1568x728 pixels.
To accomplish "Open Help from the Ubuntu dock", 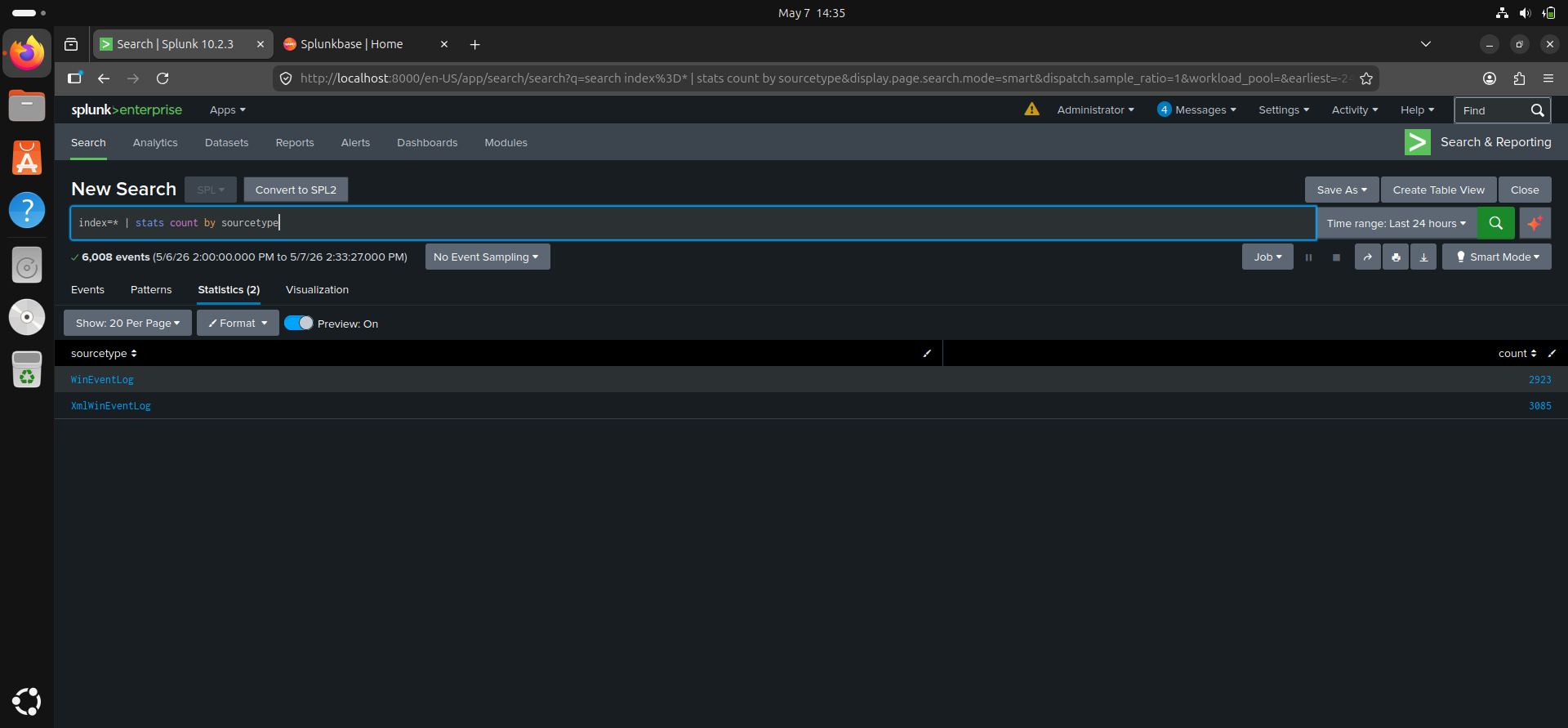I will (x=27, y=210).
